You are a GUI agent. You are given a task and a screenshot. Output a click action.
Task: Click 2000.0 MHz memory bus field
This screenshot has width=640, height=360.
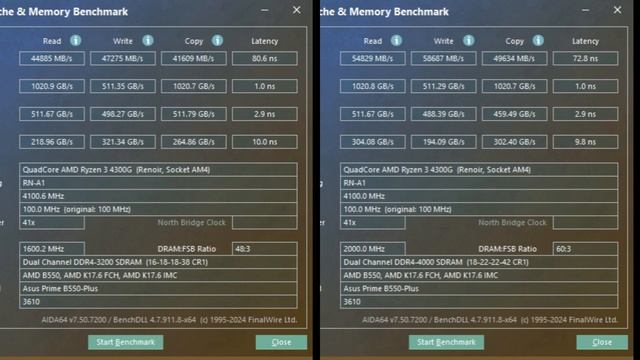click(x=373, y=249)
